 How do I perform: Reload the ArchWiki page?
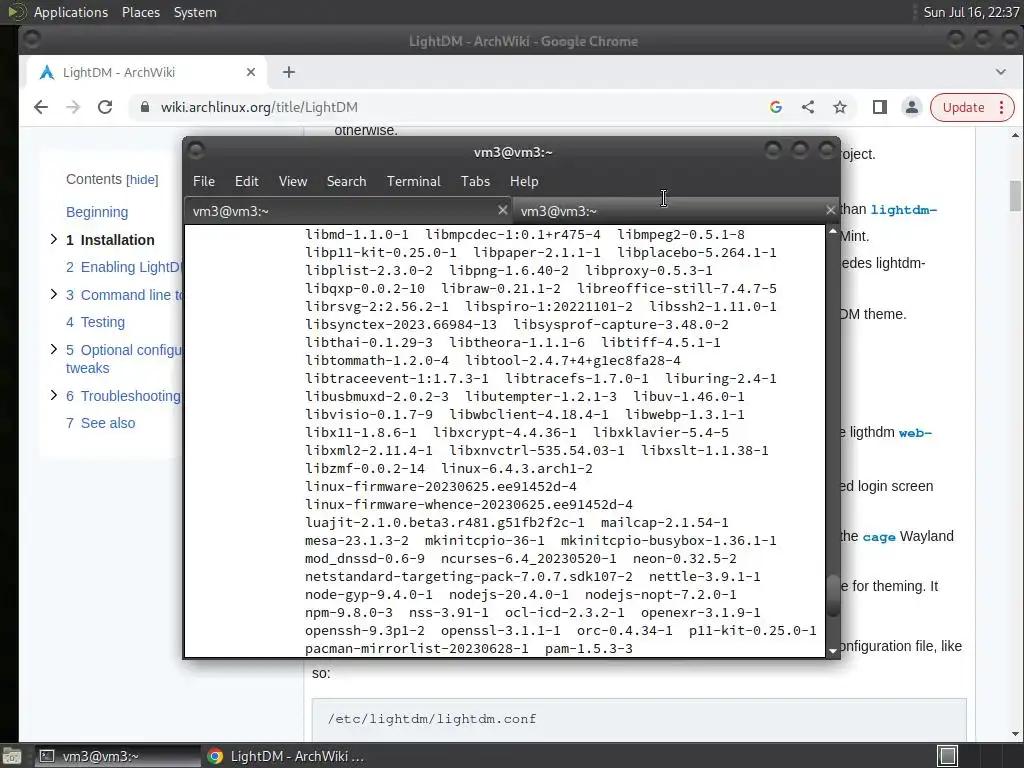[104, 107]
